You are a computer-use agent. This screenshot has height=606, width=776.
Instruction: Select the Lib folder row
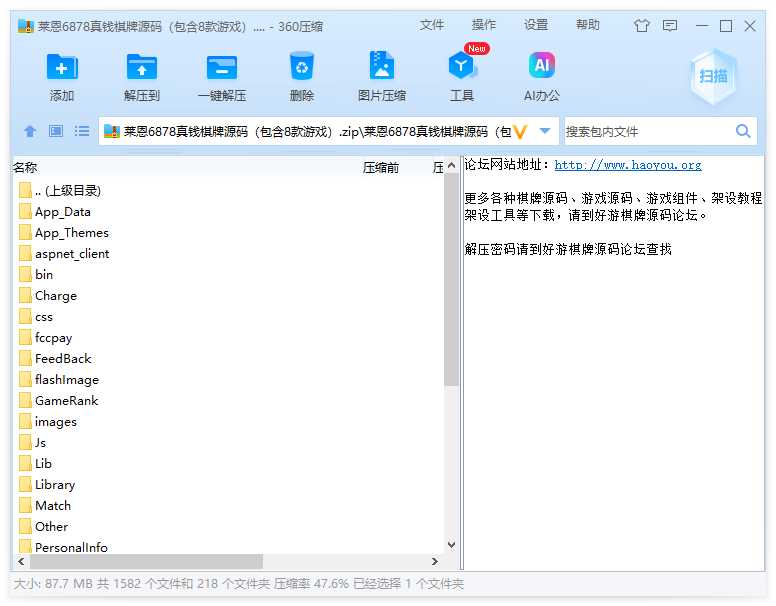[x=230, y=463]
